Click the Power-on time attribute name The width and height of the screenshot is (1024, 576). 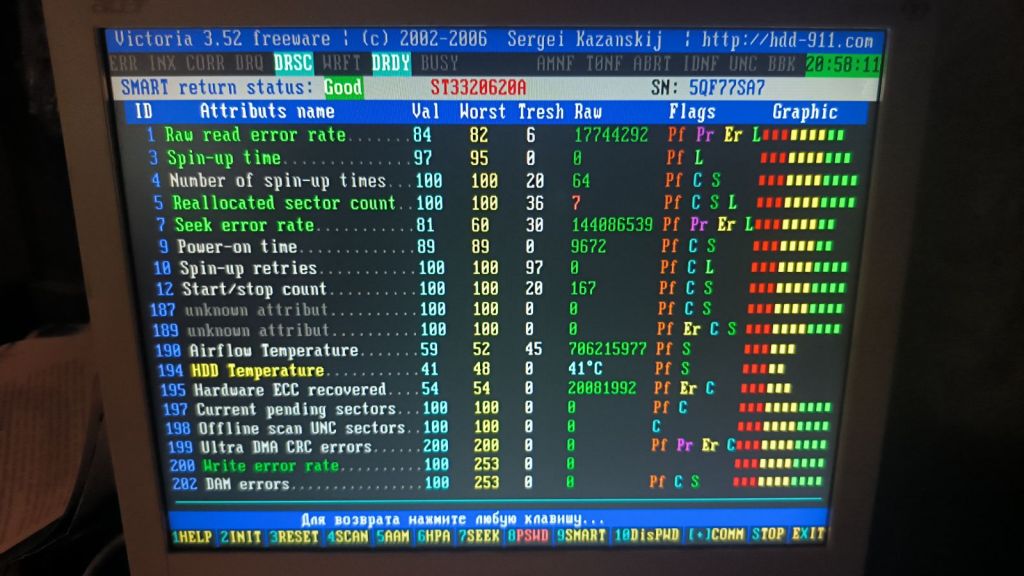point(236,246)
